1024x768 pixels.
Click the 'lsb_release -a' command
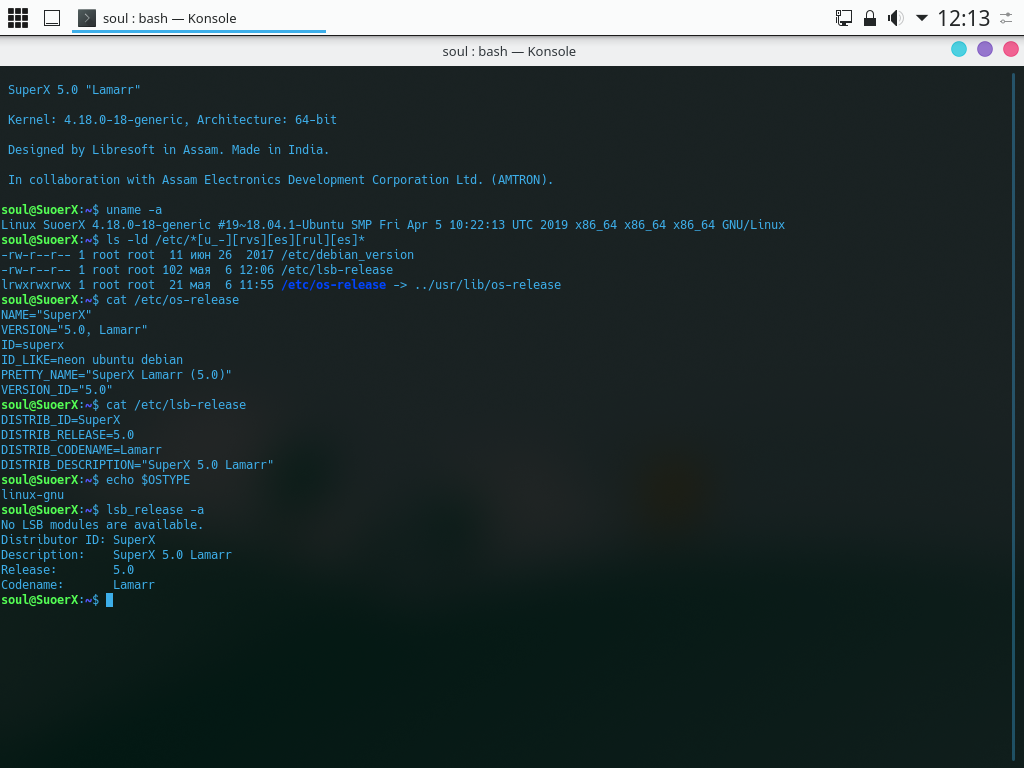click(x=155, y=510)
